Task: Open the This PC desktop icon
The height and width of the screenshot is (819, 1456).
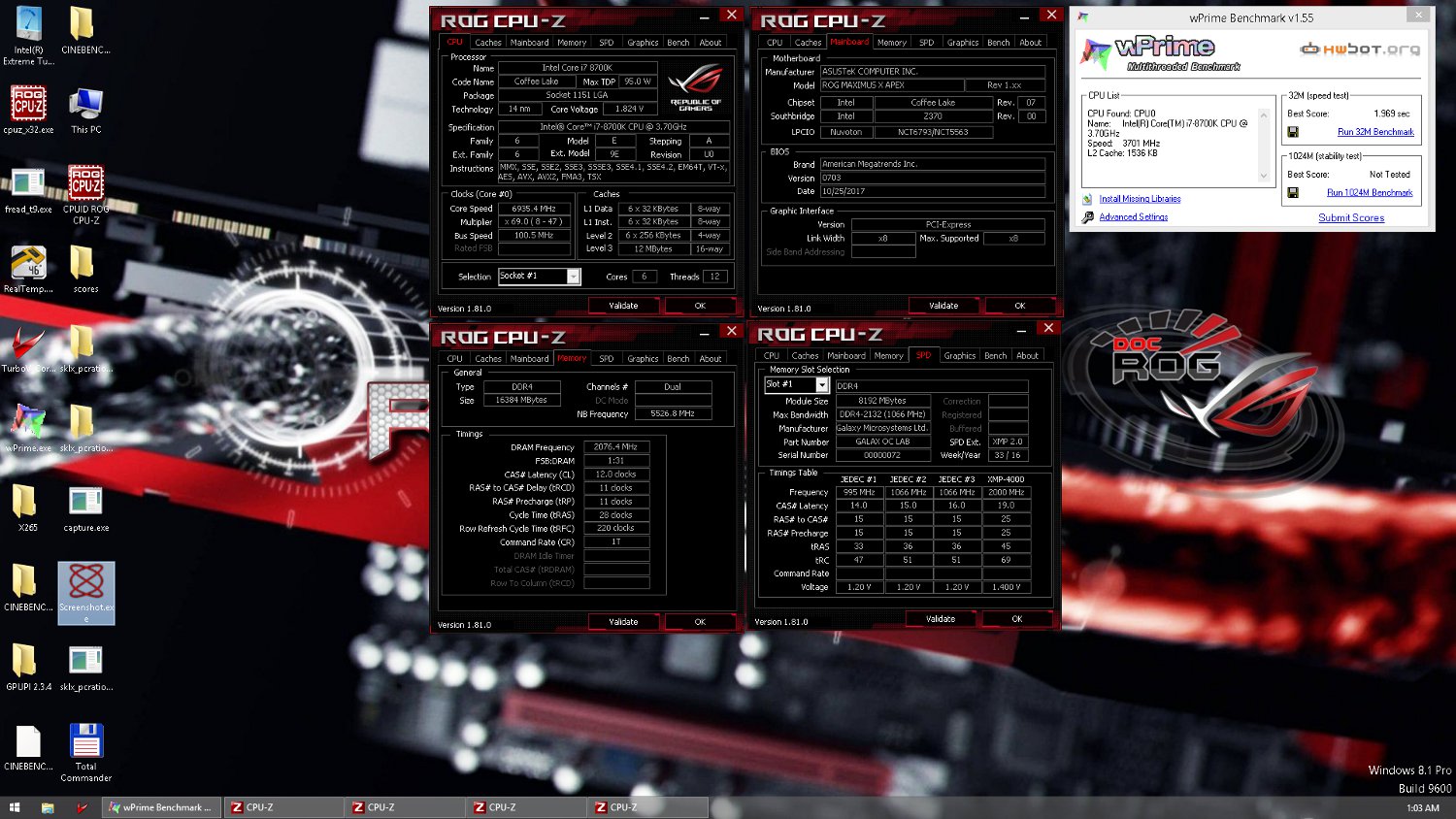Action: coord(85,110)
